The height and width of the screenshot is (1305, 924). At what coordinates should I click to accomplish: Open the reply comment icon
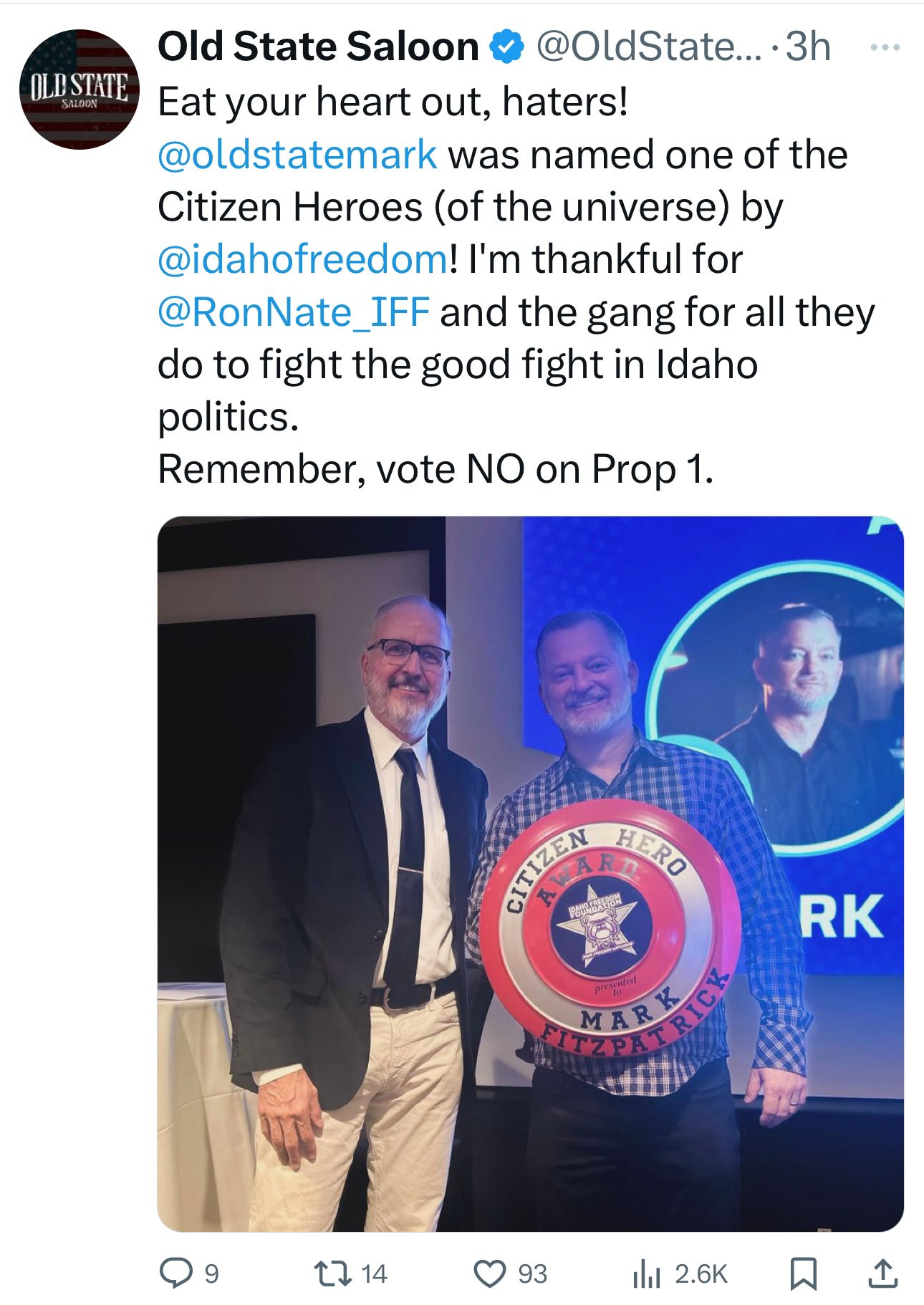174,1273
